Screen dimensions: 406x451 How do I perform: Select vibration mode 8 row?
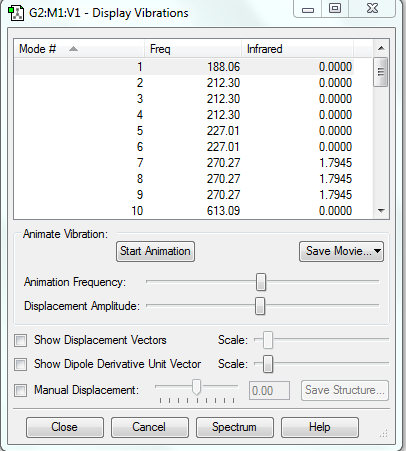point(184,179)
